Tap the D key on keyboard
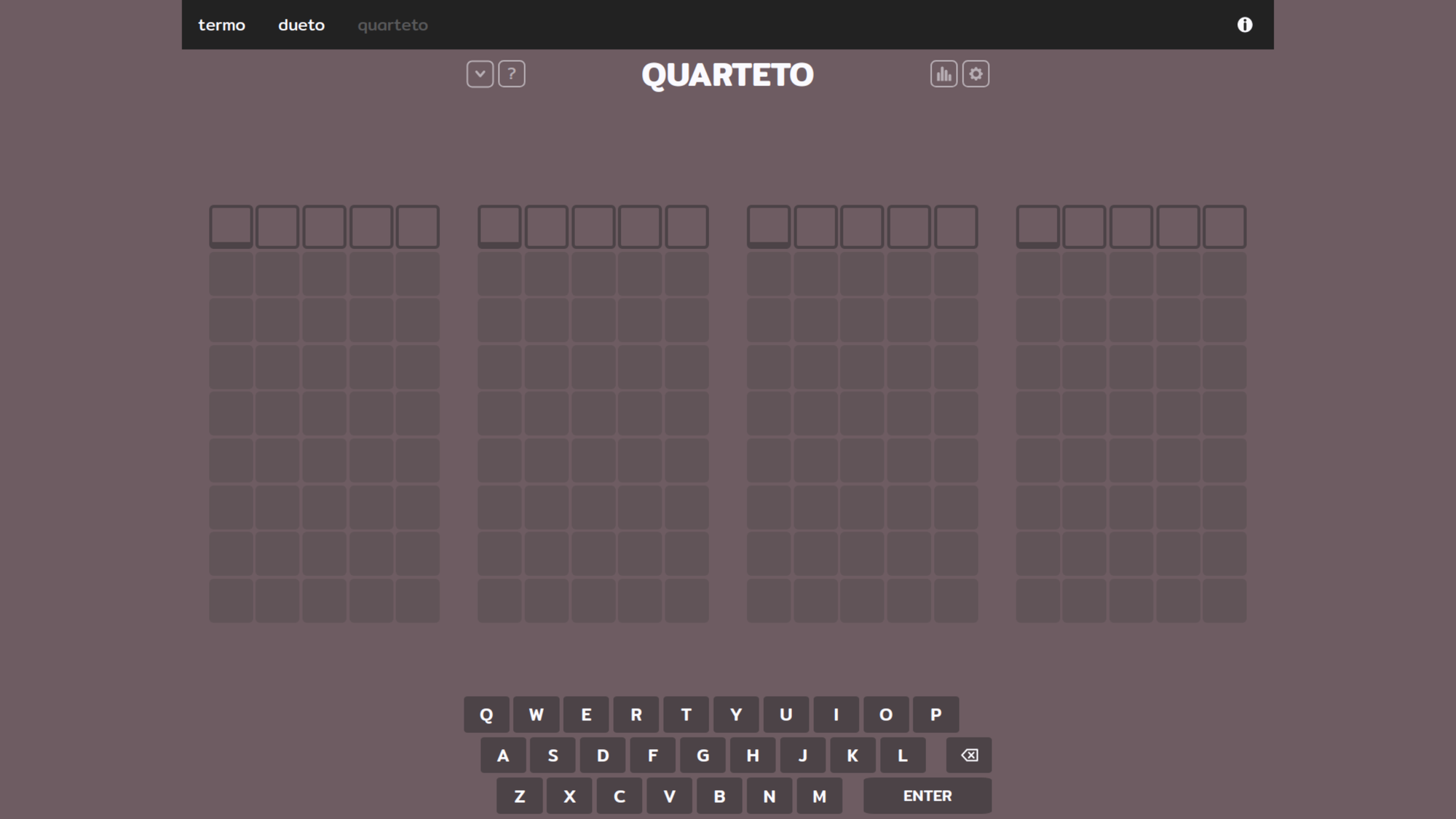The height and width of the screenshot is (819, 1456). coord(603,755)
